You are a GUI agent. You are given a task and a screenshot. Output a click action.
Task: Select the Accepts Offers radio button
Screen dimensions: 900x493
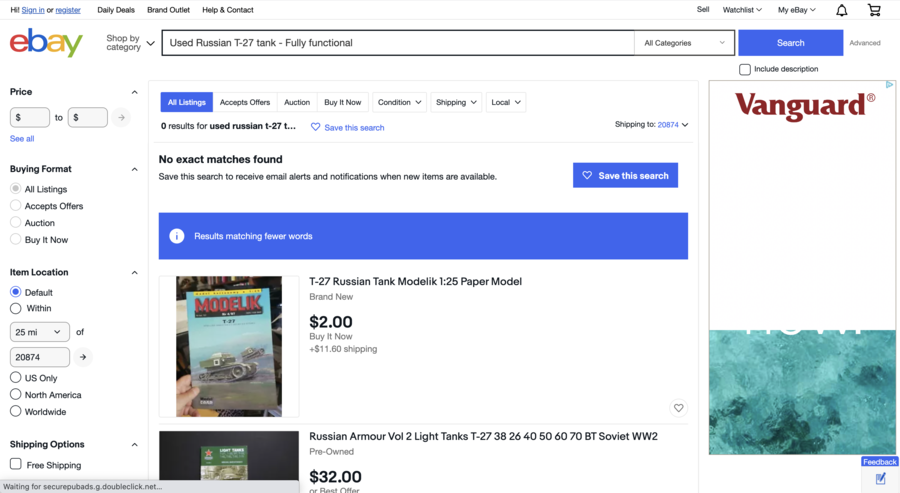pos(15,205)
